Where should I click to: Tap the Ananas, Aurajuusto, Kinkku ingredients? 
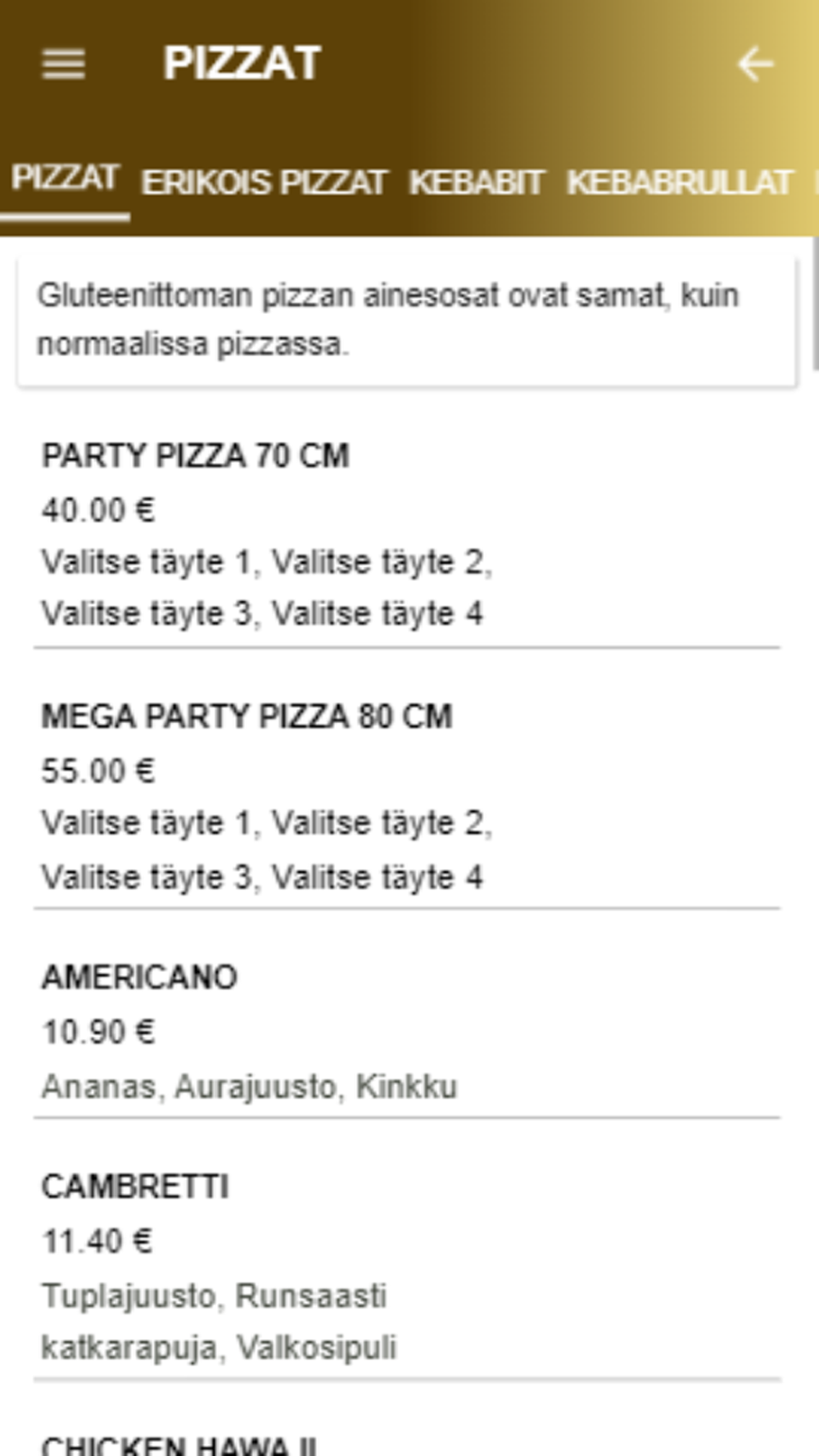(x=250, y=1087)
